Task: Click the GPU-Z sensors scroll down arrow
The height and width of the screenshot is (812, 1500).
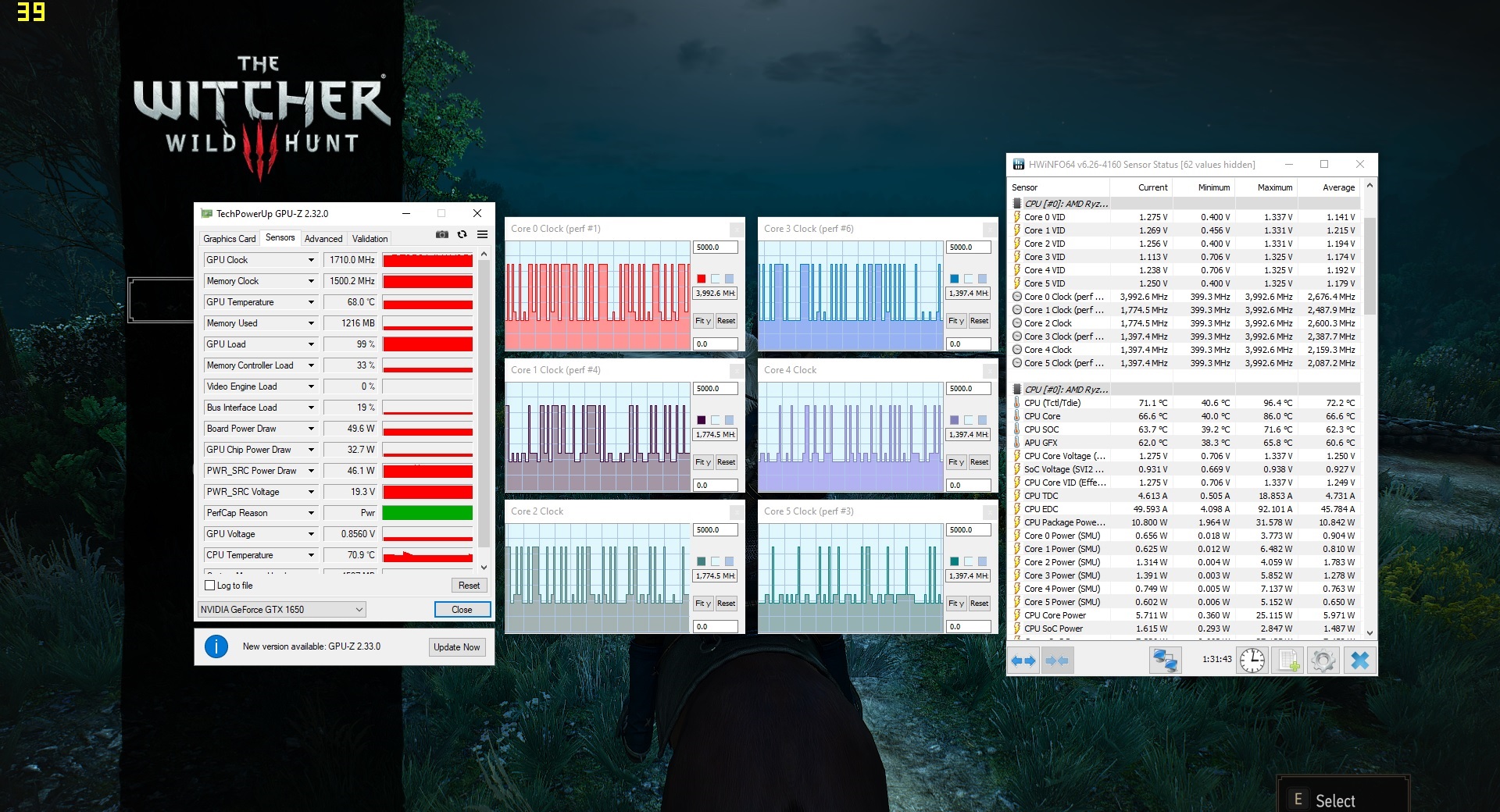Action: (x=484, y=568)
